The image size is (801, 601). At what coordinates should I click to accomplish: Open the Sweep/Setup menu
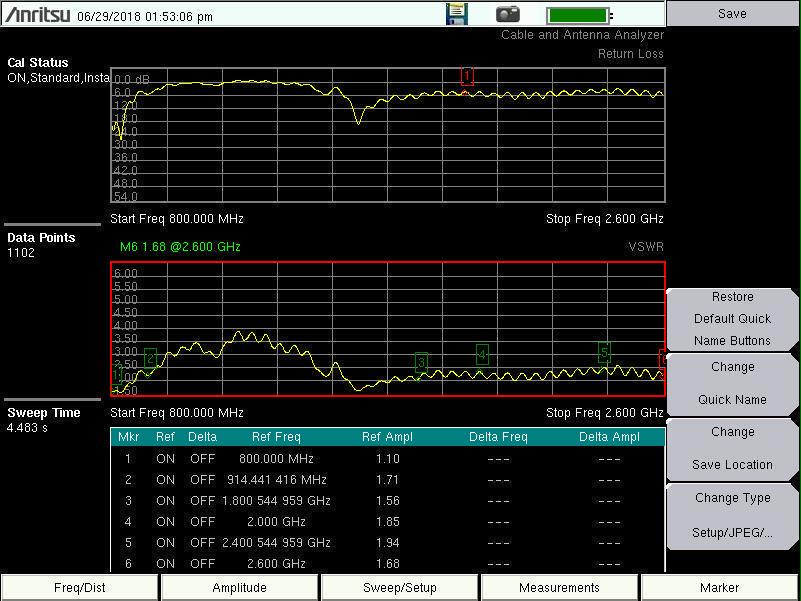[x=400, y=588]
